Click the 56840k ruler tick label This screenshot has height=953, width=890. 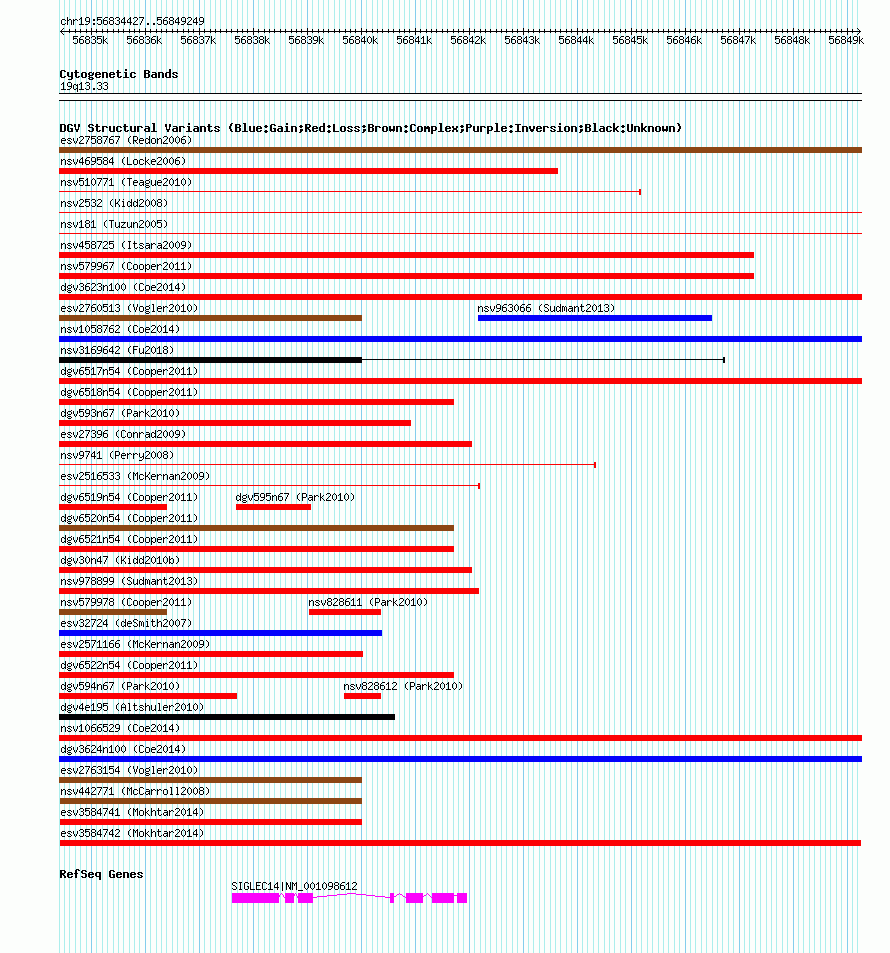coord(360,40)
